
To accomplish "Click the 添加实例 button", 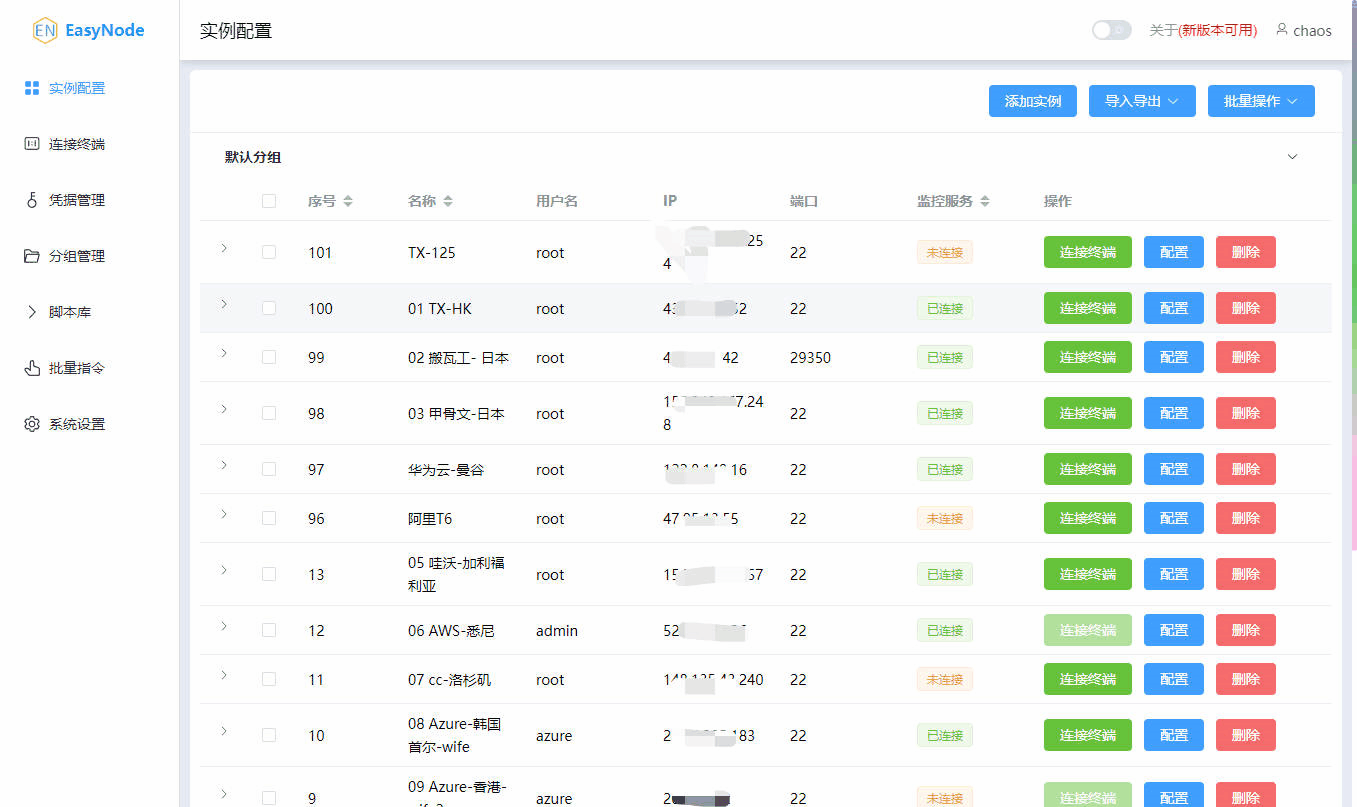I will pos(1032,100).
